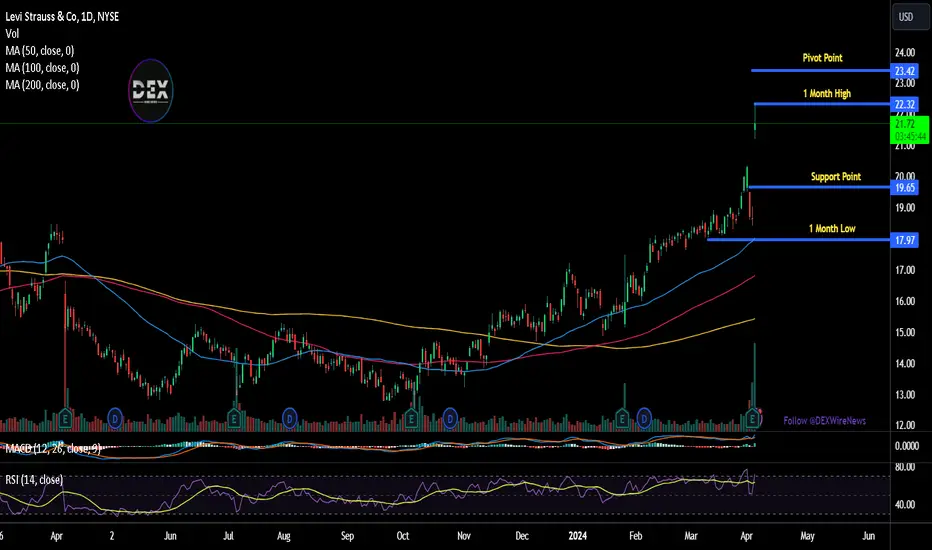Click the 80.00 RSI axis label
The height and width of the screenshot is (550, 932).
905,467
